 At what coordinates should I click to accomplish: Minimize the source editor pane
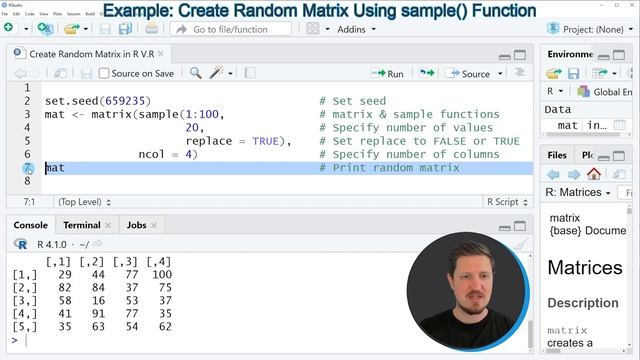[505, 56]
